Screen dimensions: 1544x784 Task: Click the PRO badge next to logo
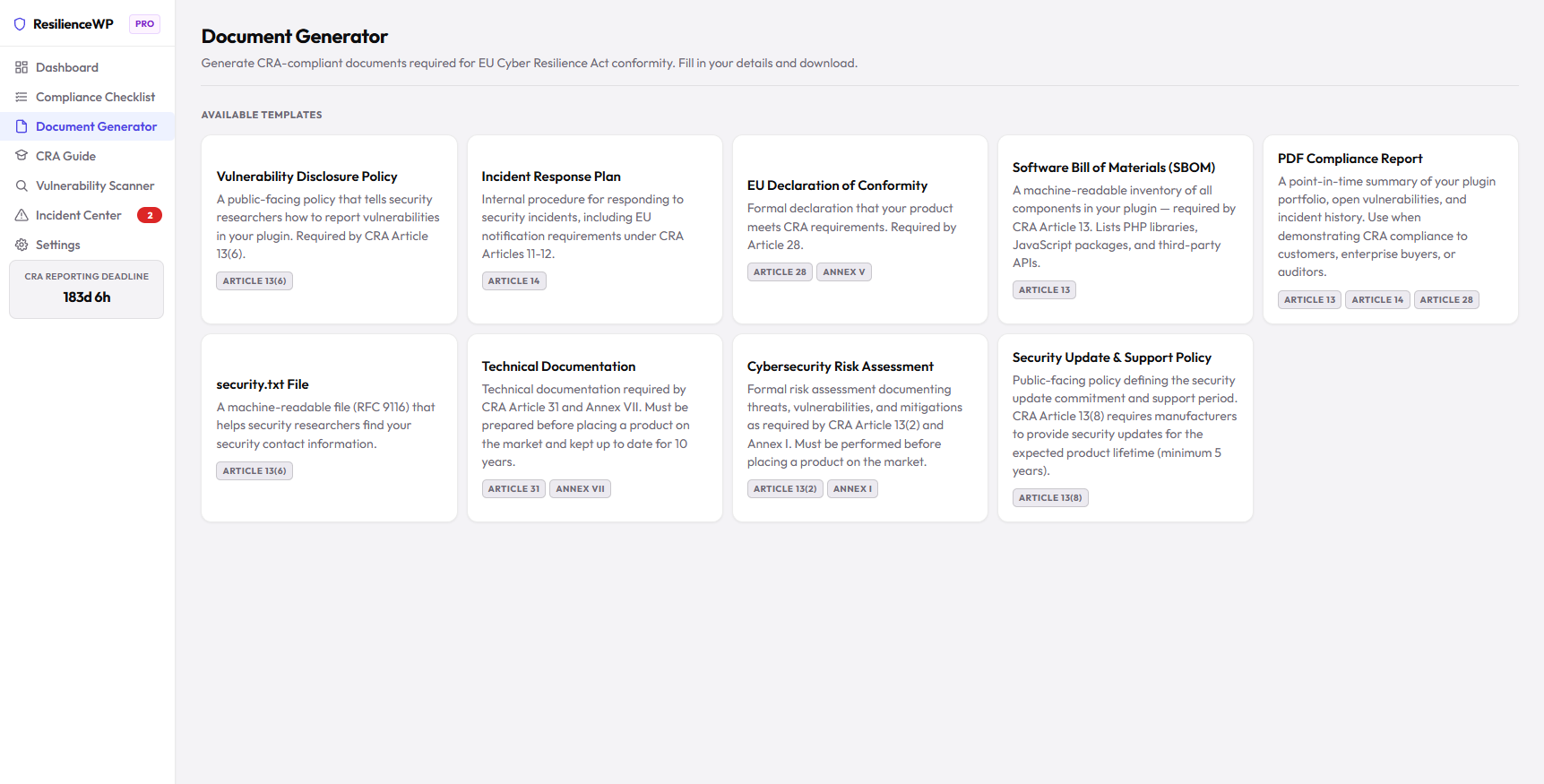point(144,24)
